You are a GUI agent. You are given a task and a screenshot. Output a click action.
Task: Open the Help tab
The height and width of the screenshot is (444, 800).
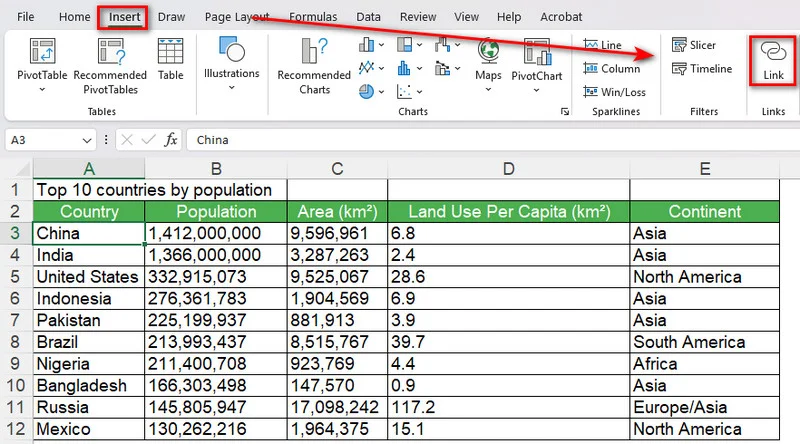(509, 17)
